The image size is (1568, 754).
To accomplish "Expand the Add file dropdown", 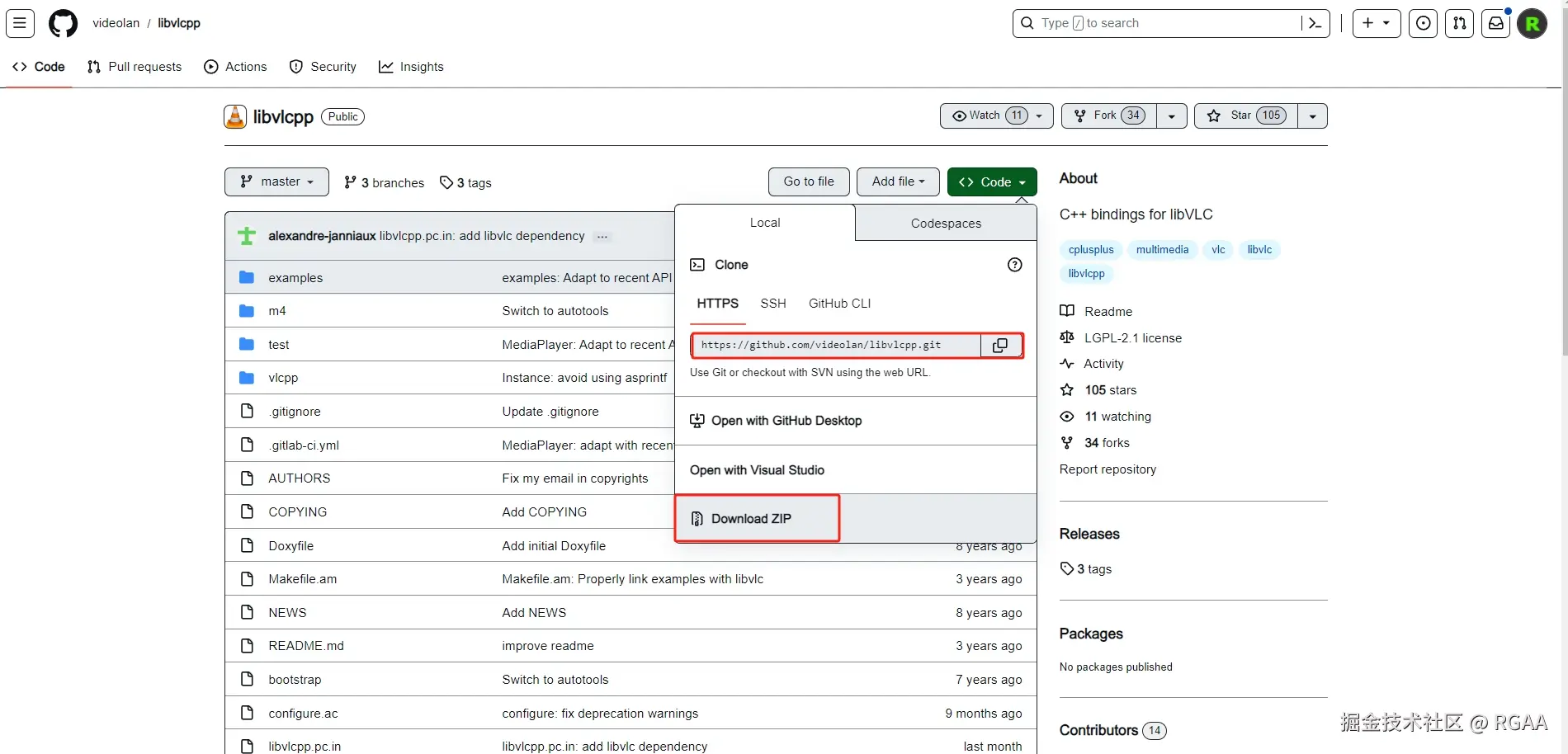I will (898, 181).
